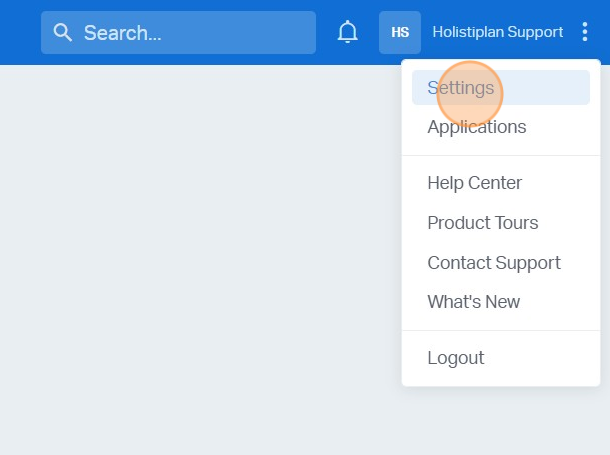Click the magnifying glass search icon
Screen dimensions: 610x455
point(63,33)
